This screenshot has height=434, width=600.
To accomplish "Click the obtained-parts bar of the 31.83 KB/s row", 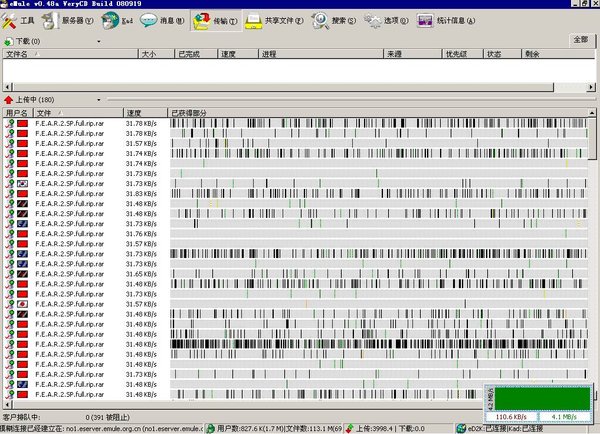I will coord(379,194).
